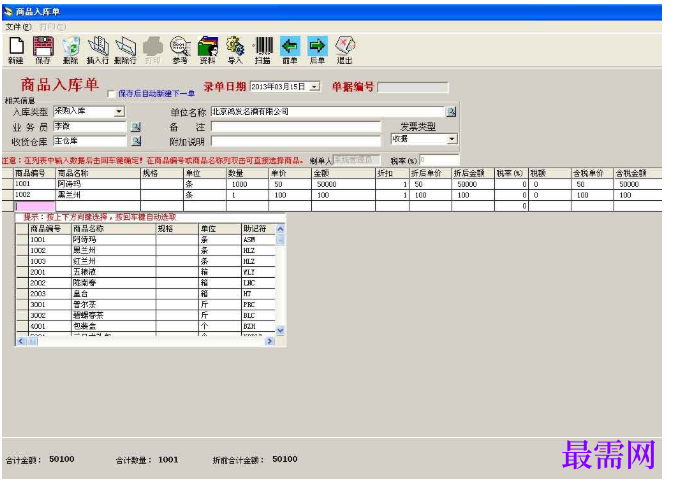Click the 税率(%) input field
The width and height of the screenshot is (674, 486).
click(x=439, y=160)
